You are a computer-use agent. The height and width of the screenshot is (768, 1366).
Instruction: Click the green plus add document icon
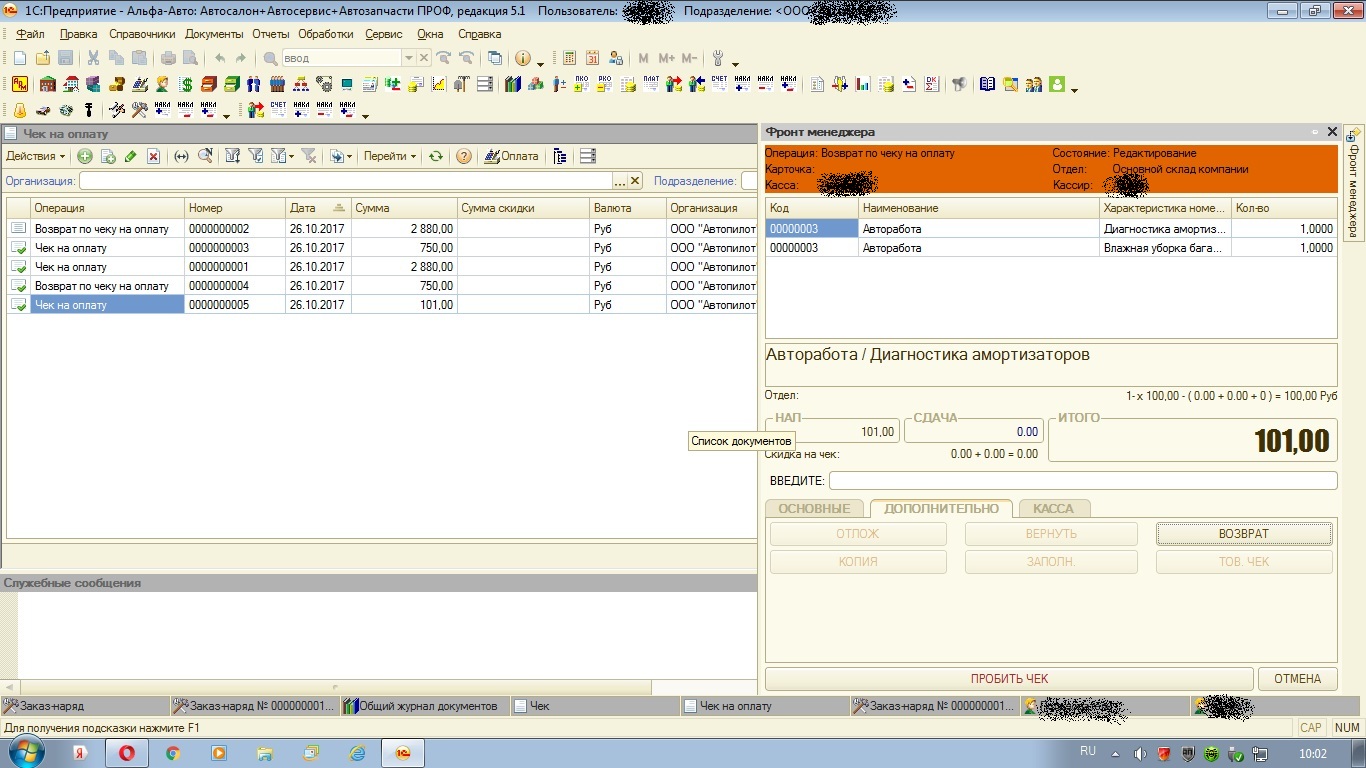(x=85, y=156)
